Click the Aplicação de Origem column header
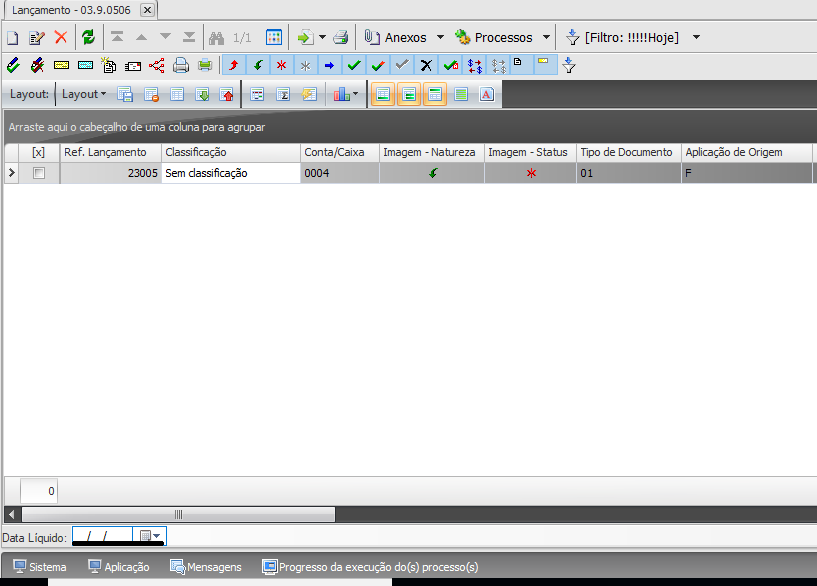The image size is (817, 586). 746,152
